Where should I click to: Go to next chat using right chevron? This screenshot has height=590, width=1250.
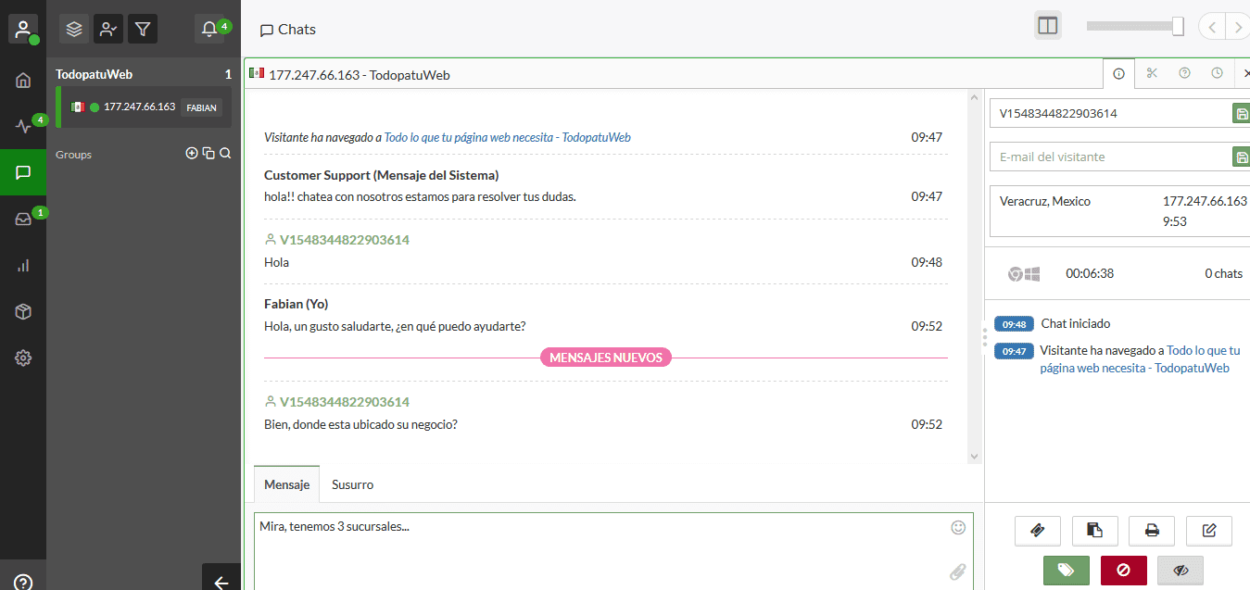[x=1238, y=28]
